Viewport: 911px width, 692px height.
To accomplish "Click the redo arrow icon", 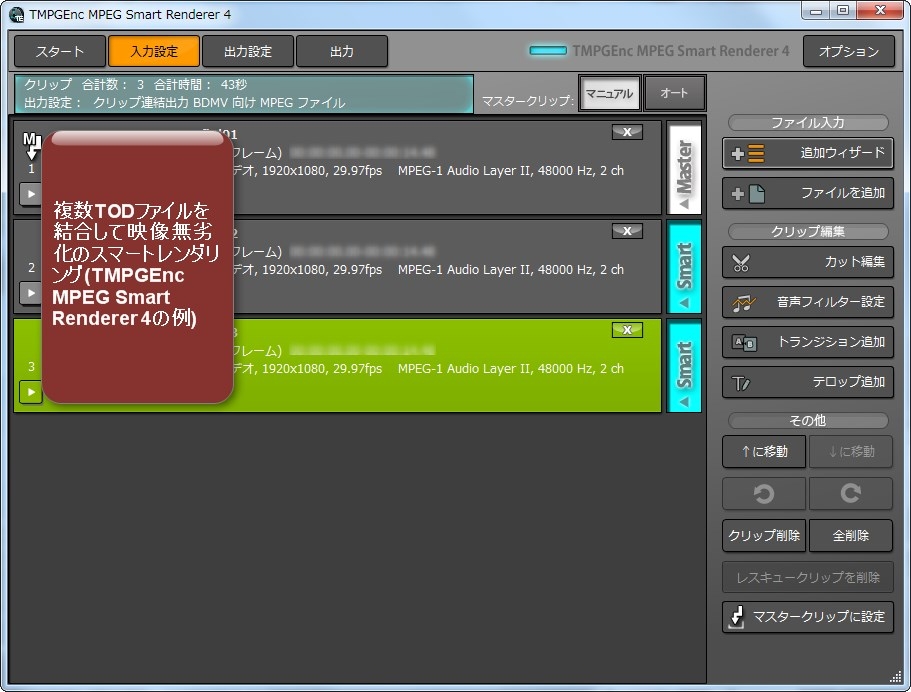I will click(851, 494).
